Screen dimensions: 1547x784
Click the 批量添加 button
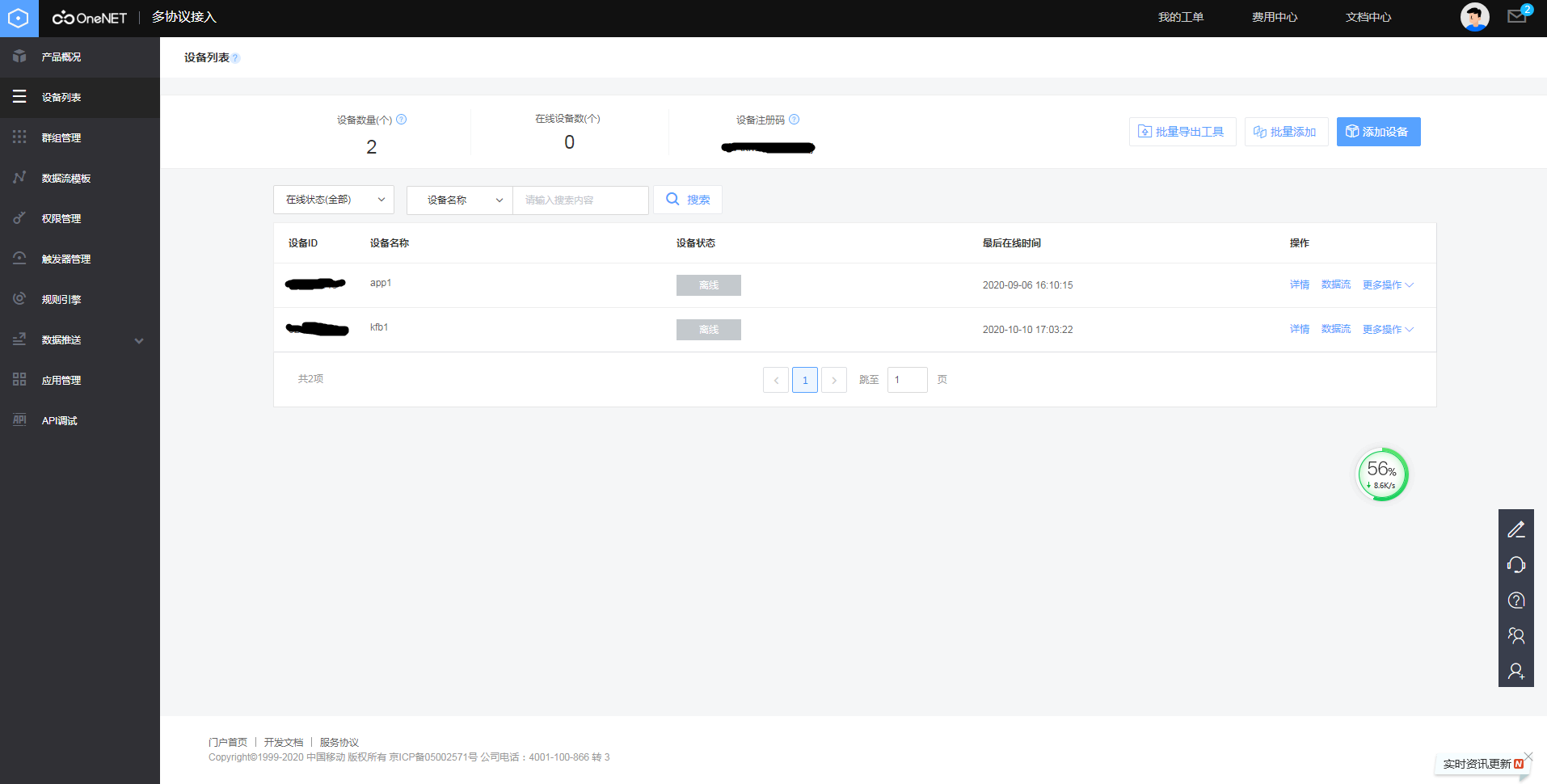[x=1286, y=132]
